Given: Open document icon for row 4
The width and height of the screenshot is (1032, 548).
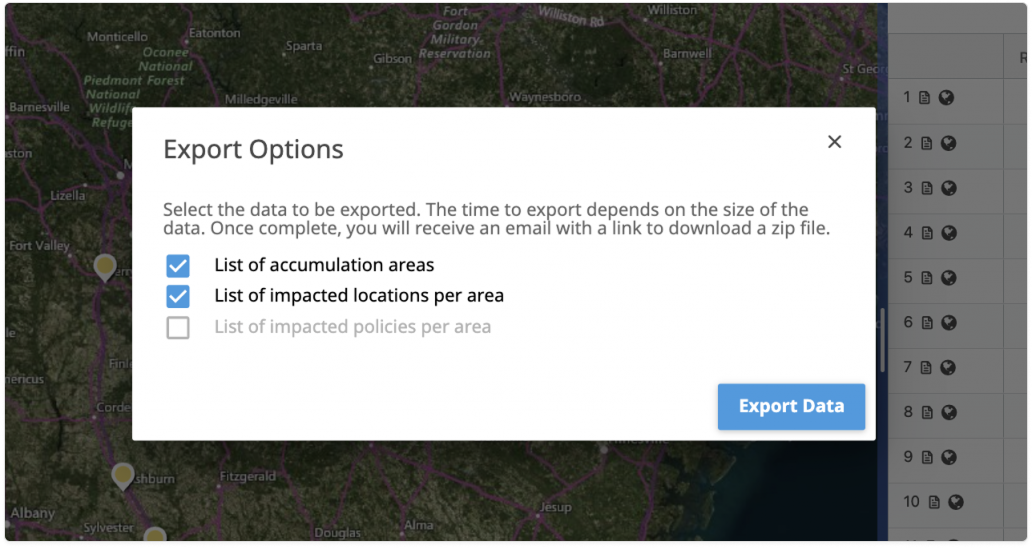Looking at the screenshot, I should (925, 233).
